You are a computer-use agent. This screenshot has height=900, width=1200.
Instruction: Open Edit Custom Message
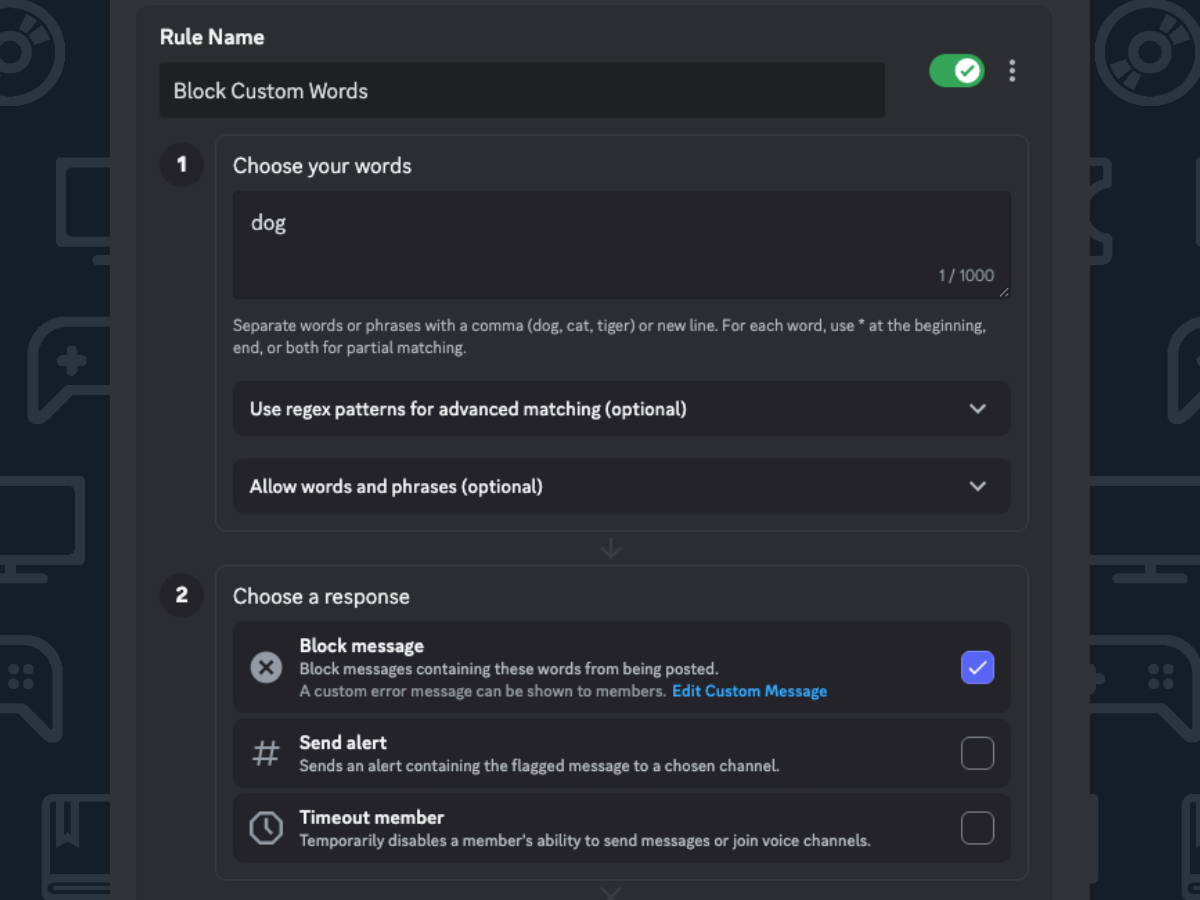(x=749, y=690)
